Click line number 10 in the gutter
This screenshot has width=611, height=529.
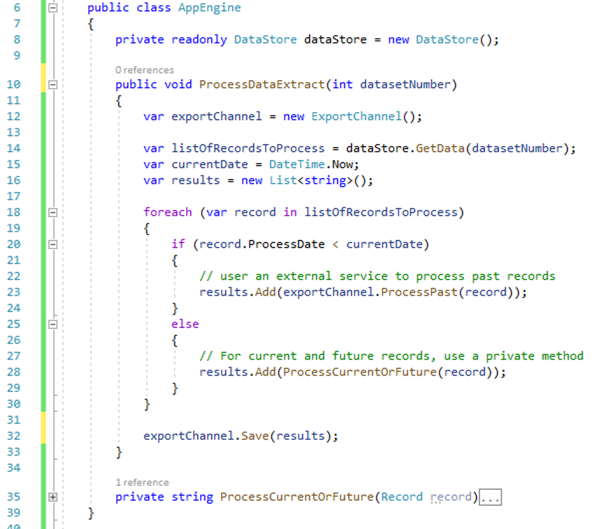pos(14,85)
